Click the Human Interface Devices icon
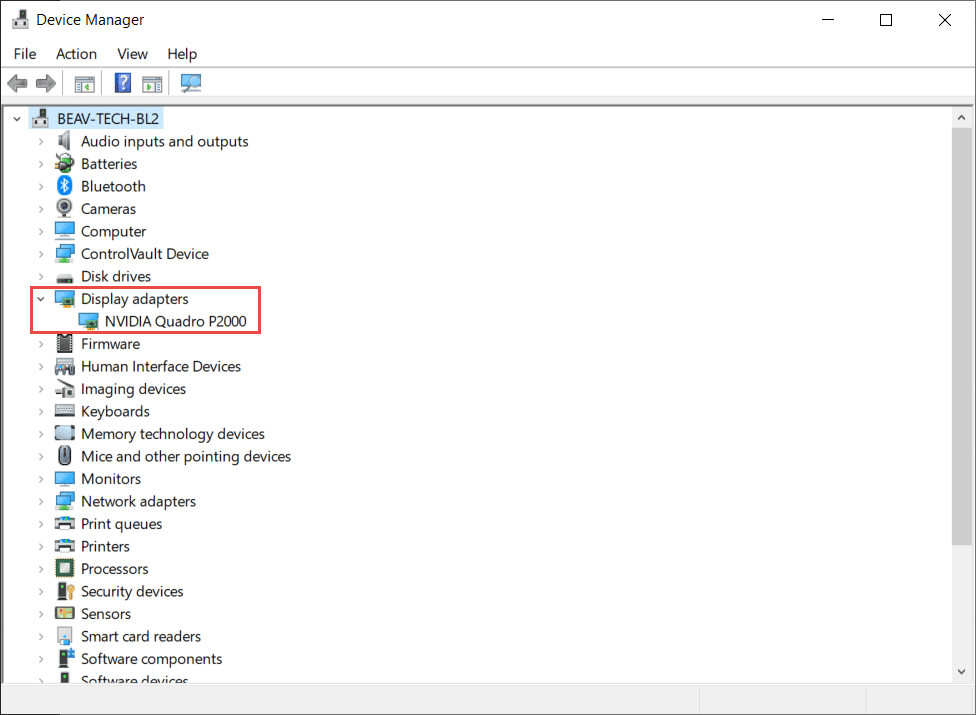This screenshot has height=715, width=976. tap(65, 367)
